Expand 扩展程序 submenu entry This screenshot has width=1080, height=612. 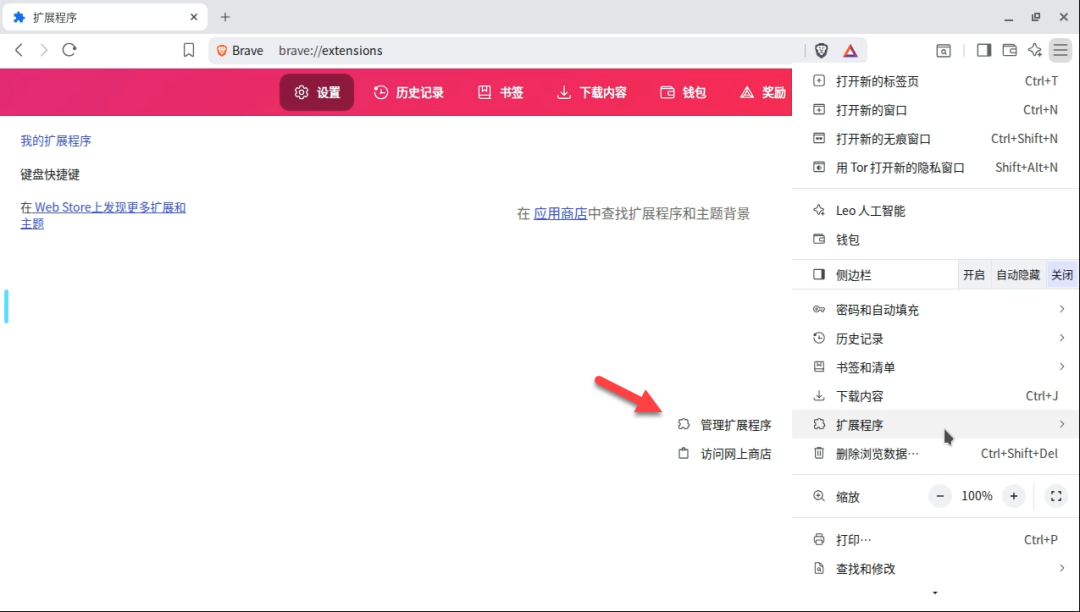[935, 425]
